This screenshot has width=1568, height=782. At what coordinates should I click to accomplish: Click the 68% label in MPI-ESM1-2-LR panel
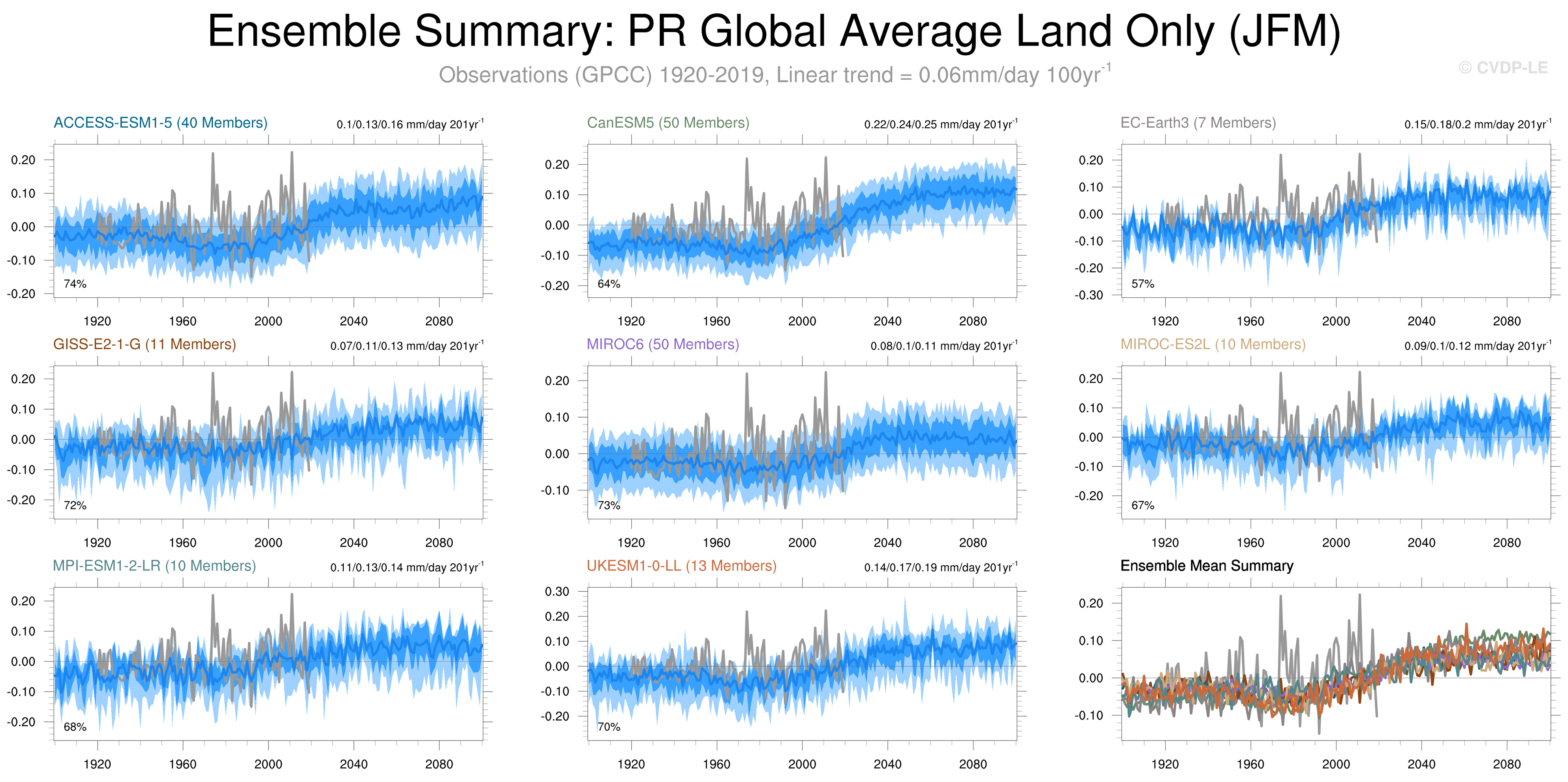coord(75,727)
